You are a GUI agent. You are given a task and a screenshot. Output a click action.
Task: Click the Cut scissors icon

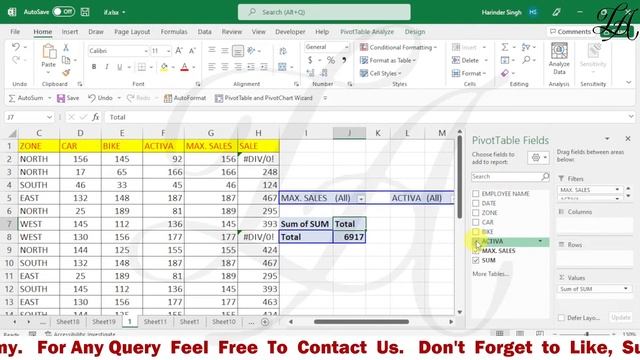[66, 48]
